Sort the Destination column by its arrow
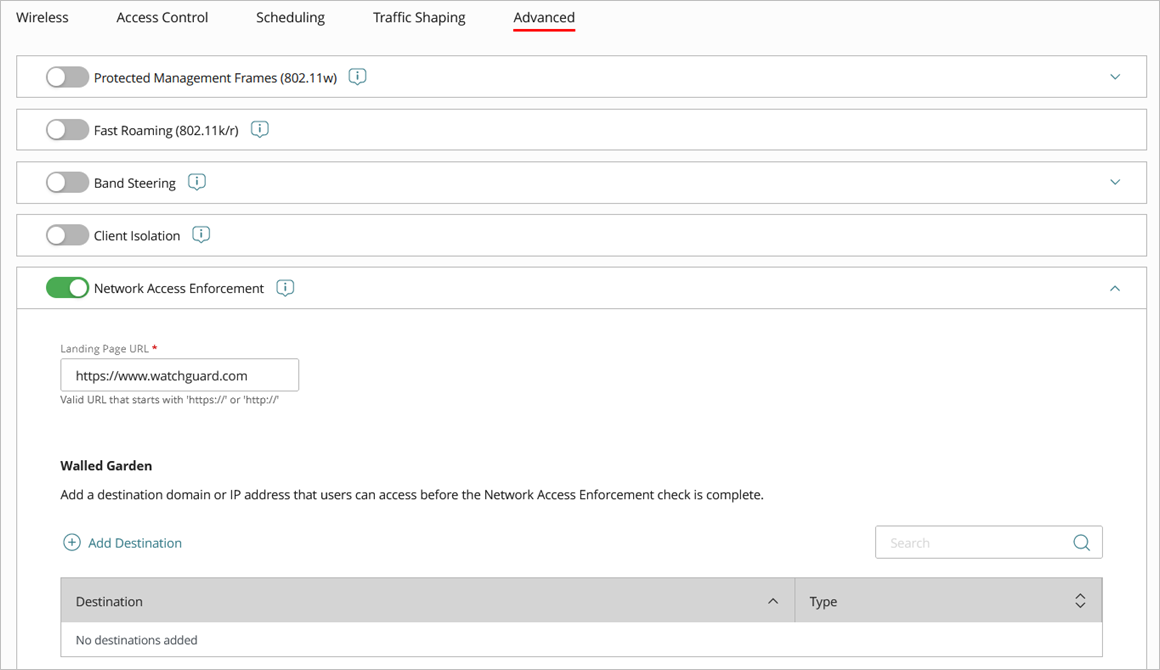The height and width of the screenshot is (670, 1160). (773, 601)
